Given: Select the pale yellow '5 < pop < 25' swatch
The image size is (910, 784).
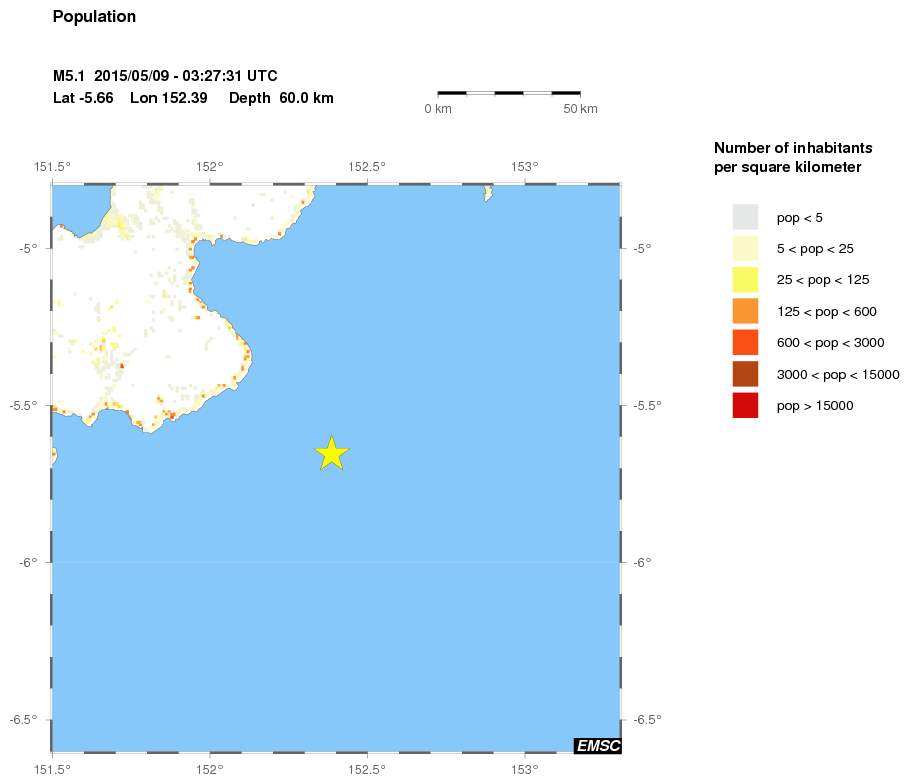Looking at the screenshot, I should click(745, 248).
